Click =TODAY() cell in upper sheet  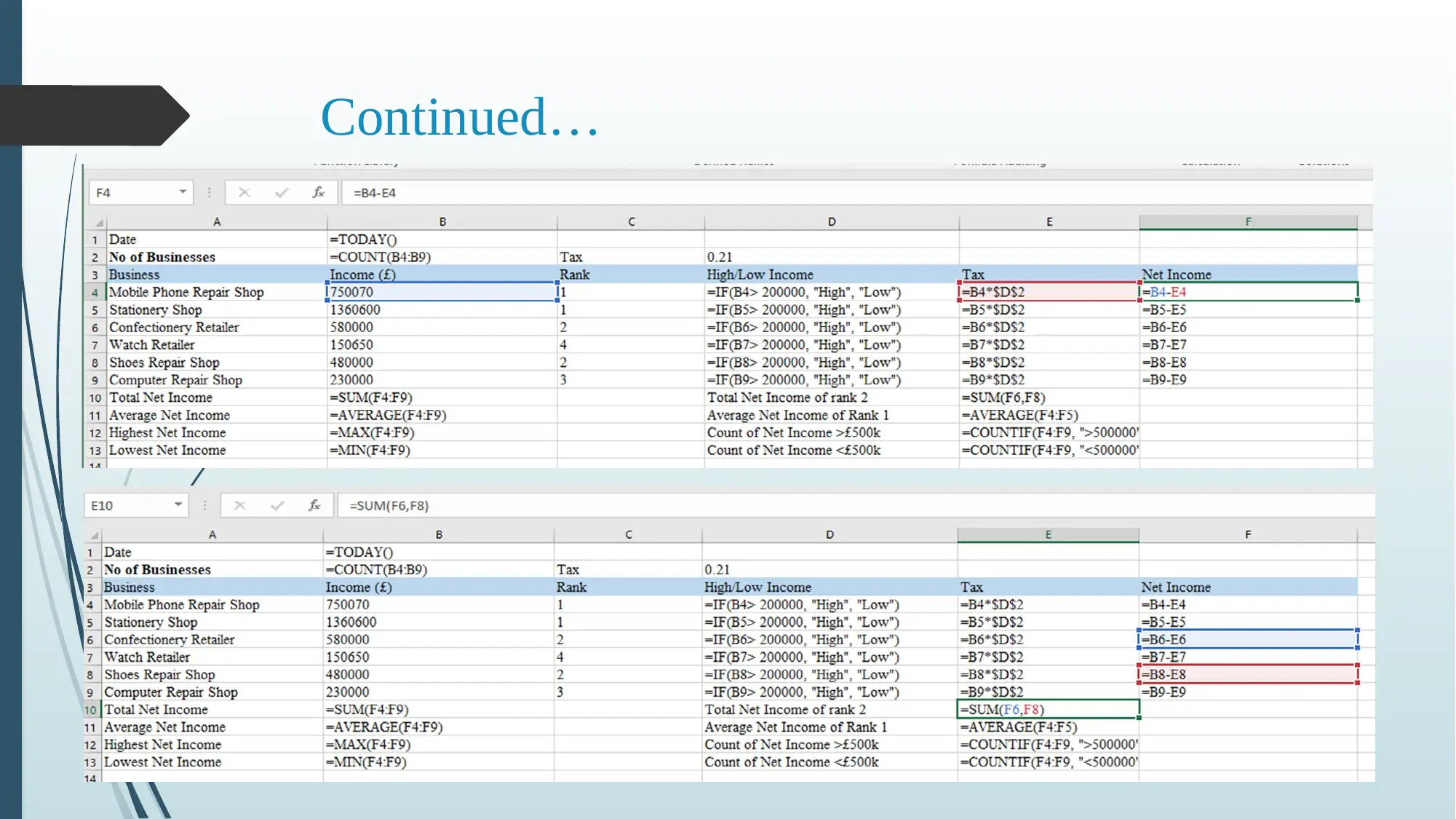click(x=442, y=240)
